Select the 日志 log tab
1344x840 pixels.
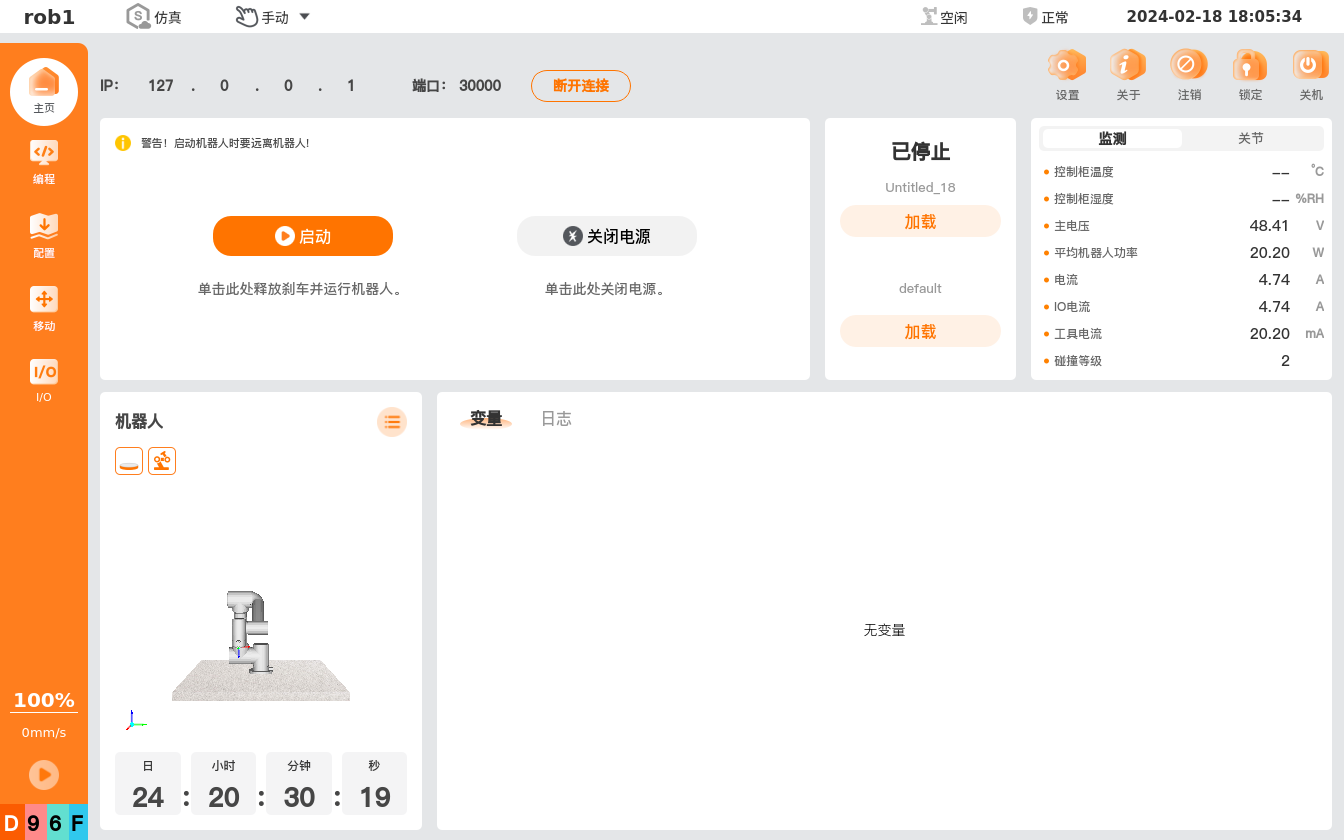tap(556, 419)
